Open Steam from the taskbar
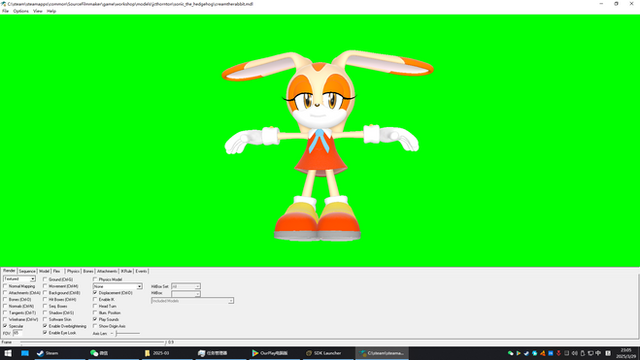Image resolution: width=640 pixels, height=360 pixels. pos(60,353)
